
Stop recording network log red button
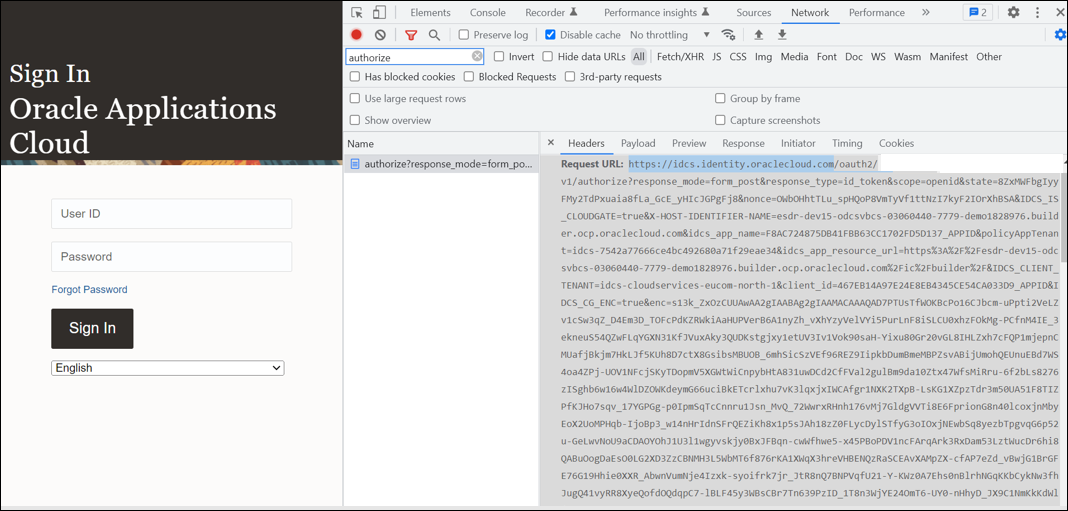tap(356, 35)
